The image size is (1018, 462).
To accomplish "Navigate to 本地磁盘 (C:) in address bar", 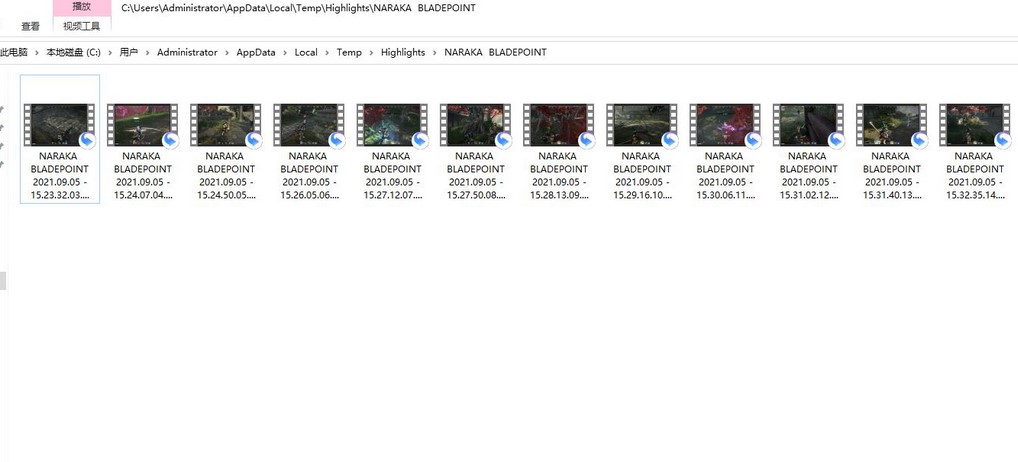I will coord(73,53).
